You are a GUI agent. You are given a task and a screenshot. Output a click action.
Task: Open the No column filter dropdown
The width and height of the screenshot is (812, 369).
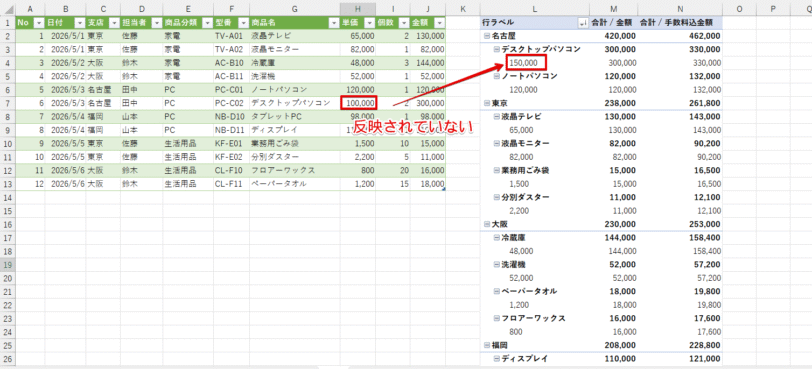[x=39, y=23]
